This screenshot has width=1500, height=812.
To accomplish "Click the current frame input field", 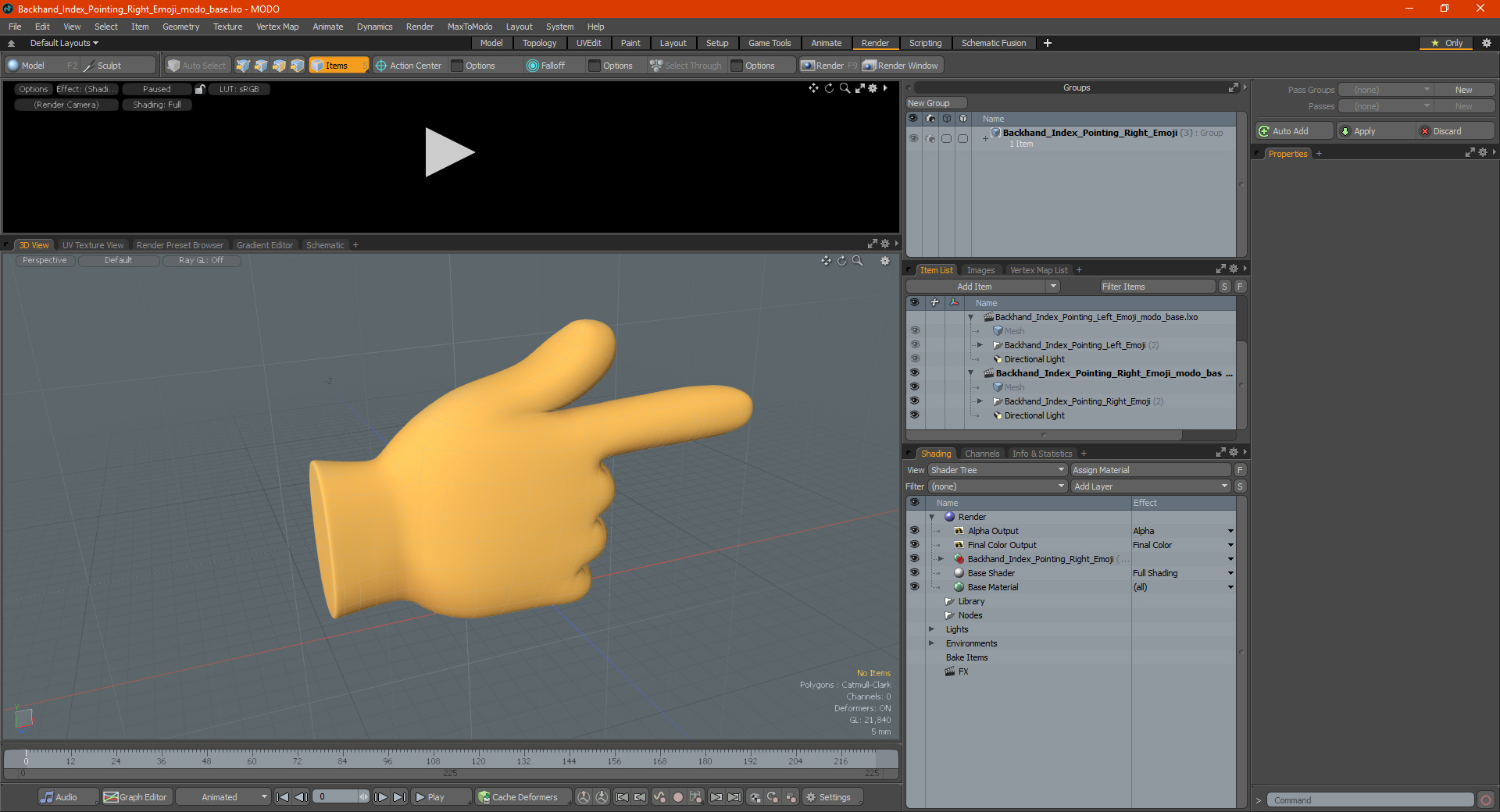I will tap(336, 797).
